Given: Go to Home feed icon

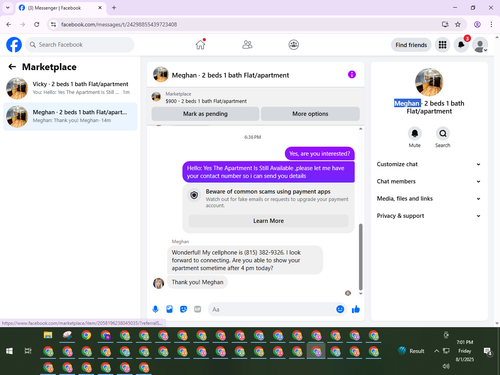Looking at the screenshot, I should coord(200,44).
